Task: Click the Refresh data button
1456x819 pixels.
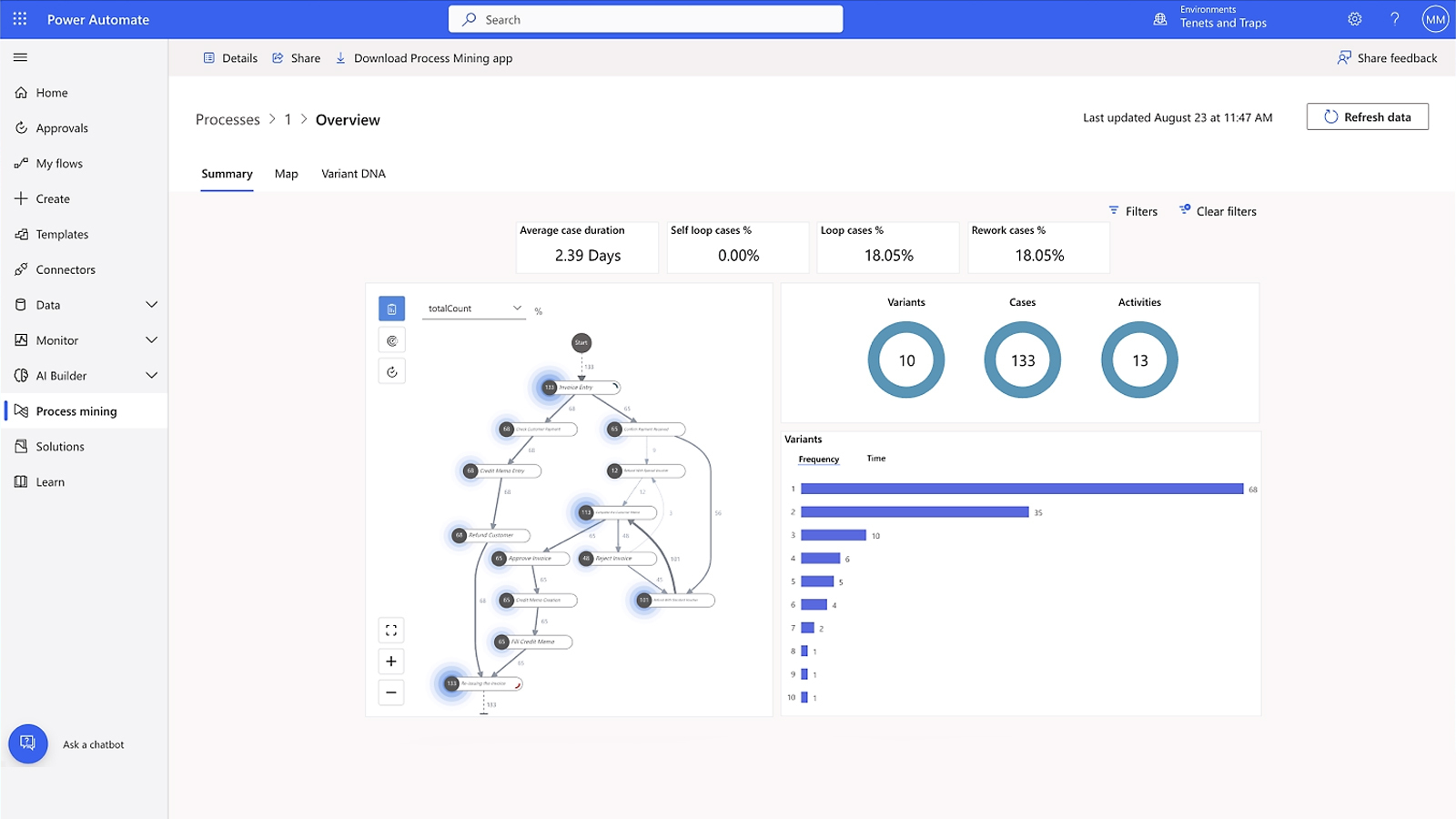Action: tap(1367, 116)
